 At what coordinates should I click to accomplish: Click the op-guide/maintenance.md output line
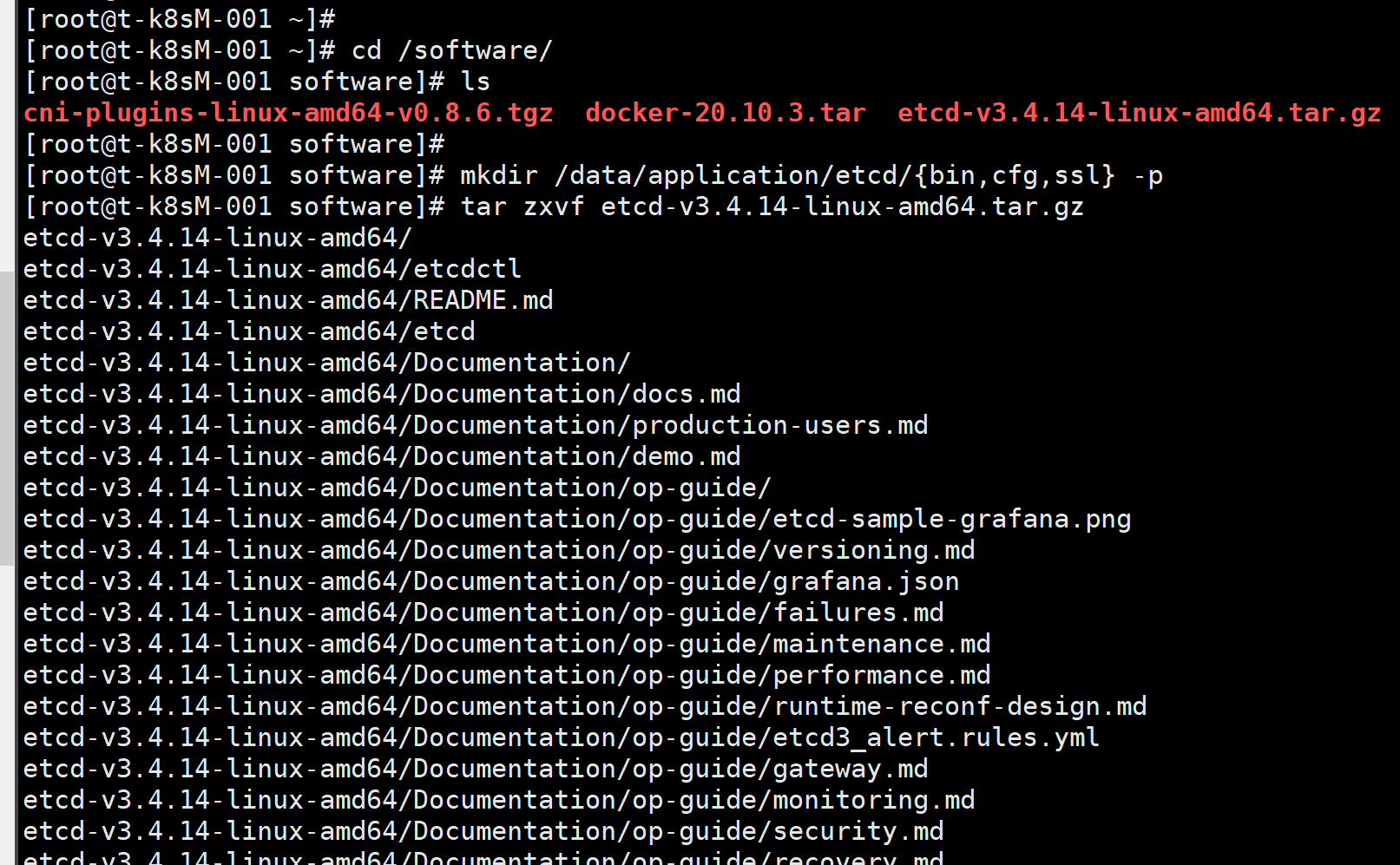pos(507,644)
